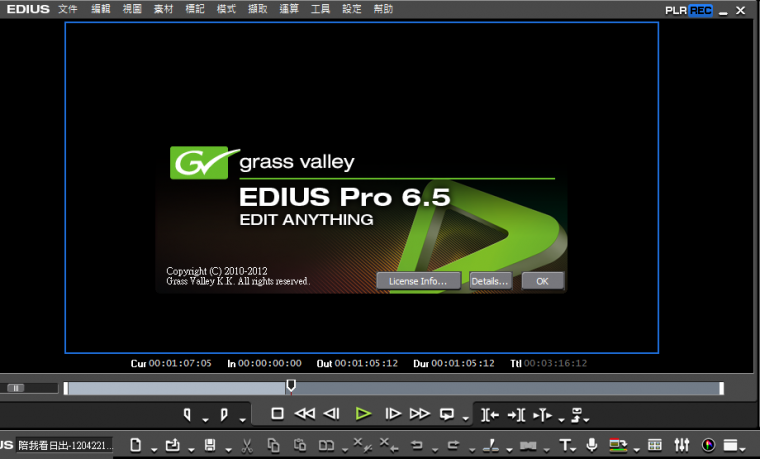Click the Out timecode 00:01:05:12
This screenshot has height=459, width=760.
click(x=366, y=363)
